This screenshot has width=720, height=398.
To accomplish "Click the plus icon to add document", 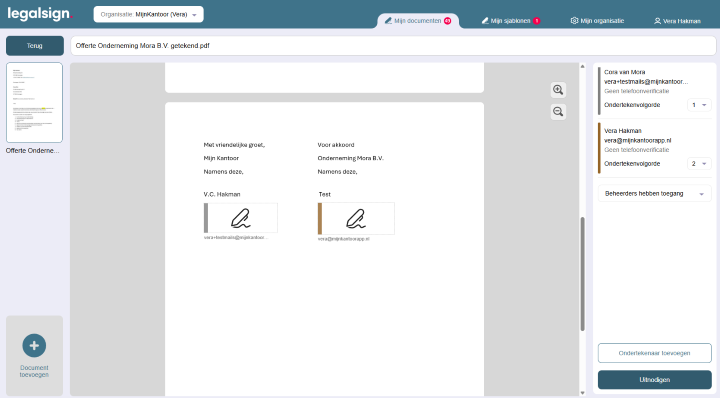I will point(34,346).
